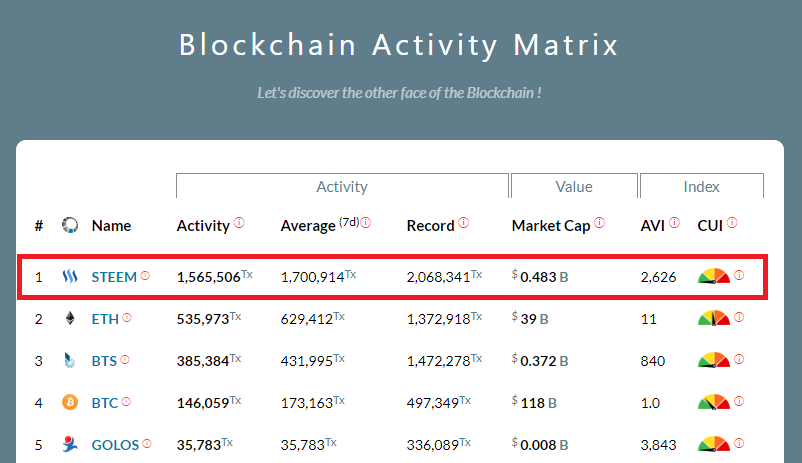Viewport: 802px width, 463px height.
Task: Select the Index column group header
Action: [x=702, y=187]
